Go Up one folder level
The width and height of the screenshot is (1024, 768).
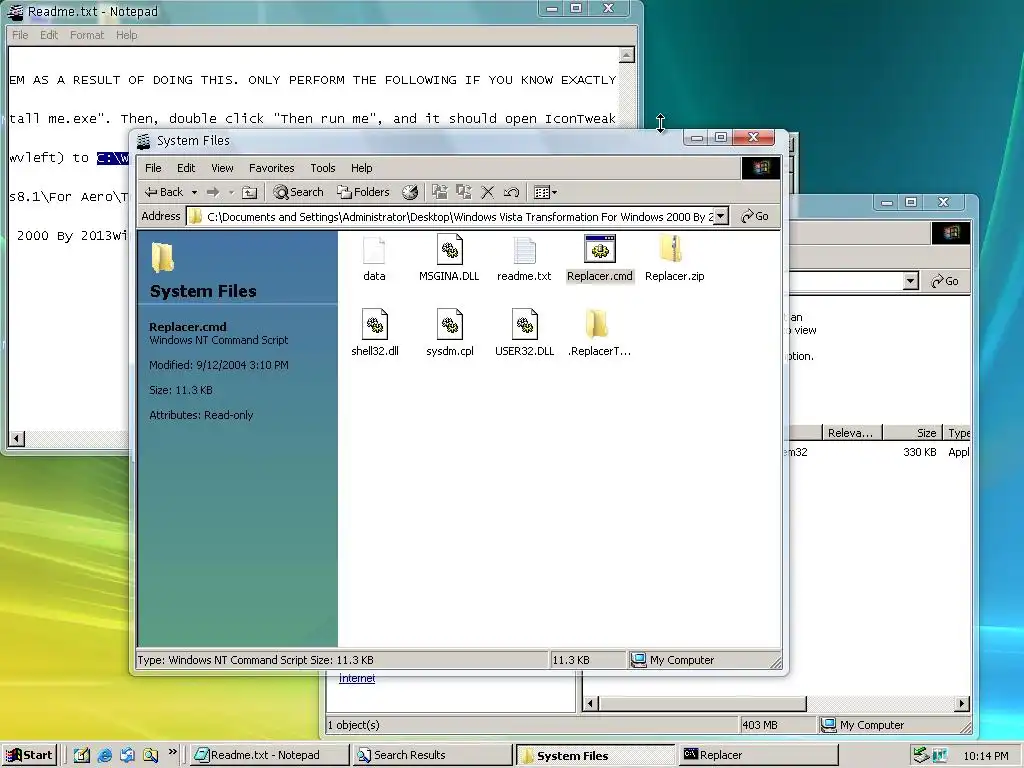[x=249, y=192]
